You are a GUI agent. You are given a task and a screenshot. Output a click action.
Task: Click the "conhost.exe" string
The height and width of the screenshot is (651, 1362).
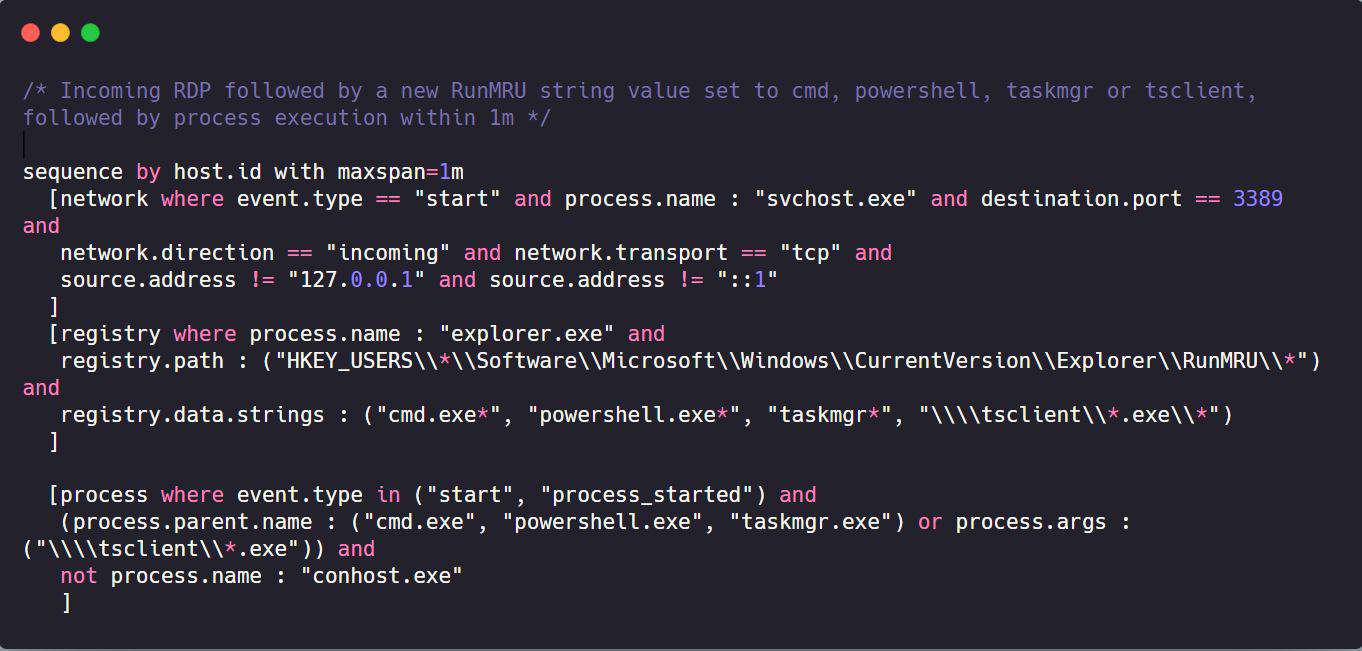382,576
